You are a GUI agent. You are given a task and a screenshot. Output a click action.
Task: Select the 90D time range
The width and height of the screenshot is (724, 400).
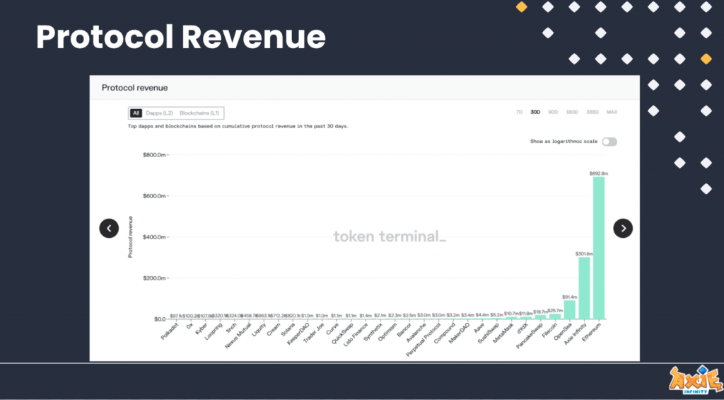tap(554, 113)
